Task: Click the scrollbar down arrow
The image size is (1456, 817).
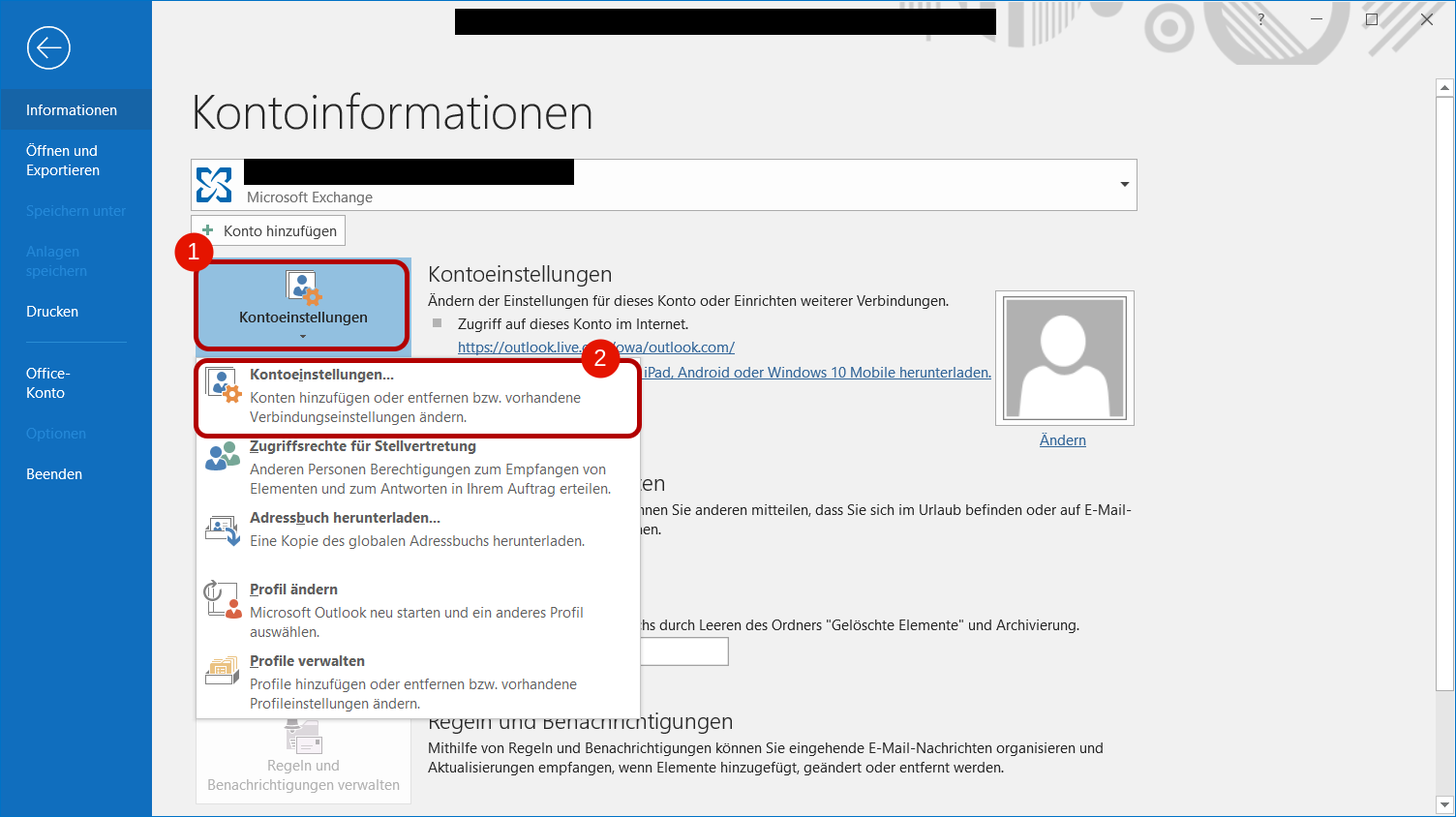Action: click(x=1444, y=804)
